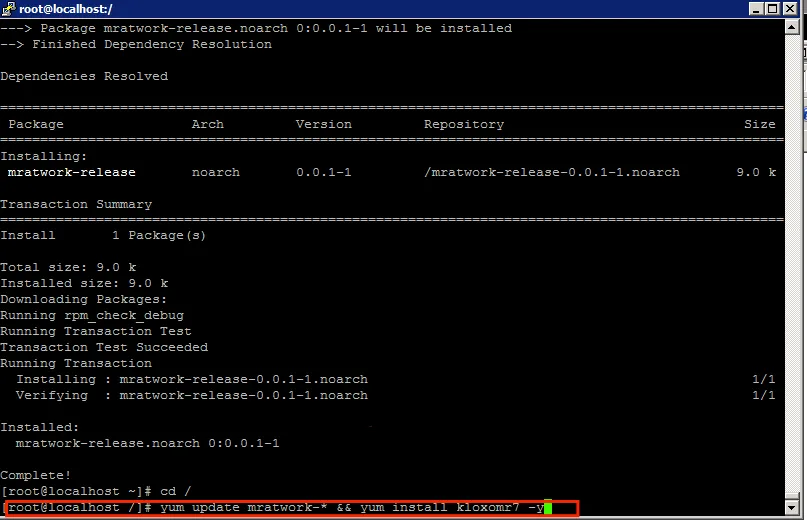Click the 'Repository' column header

pyautogui.click(x=464, y=124)
